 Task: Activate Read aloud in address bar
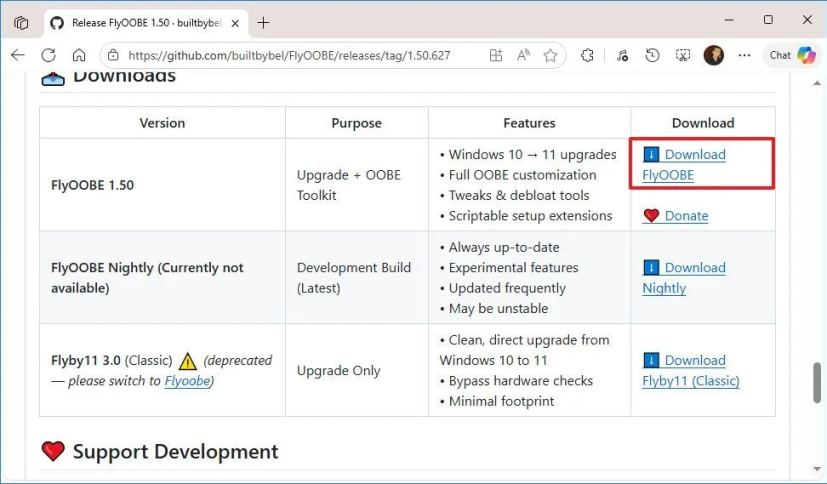tap(523, 56)
